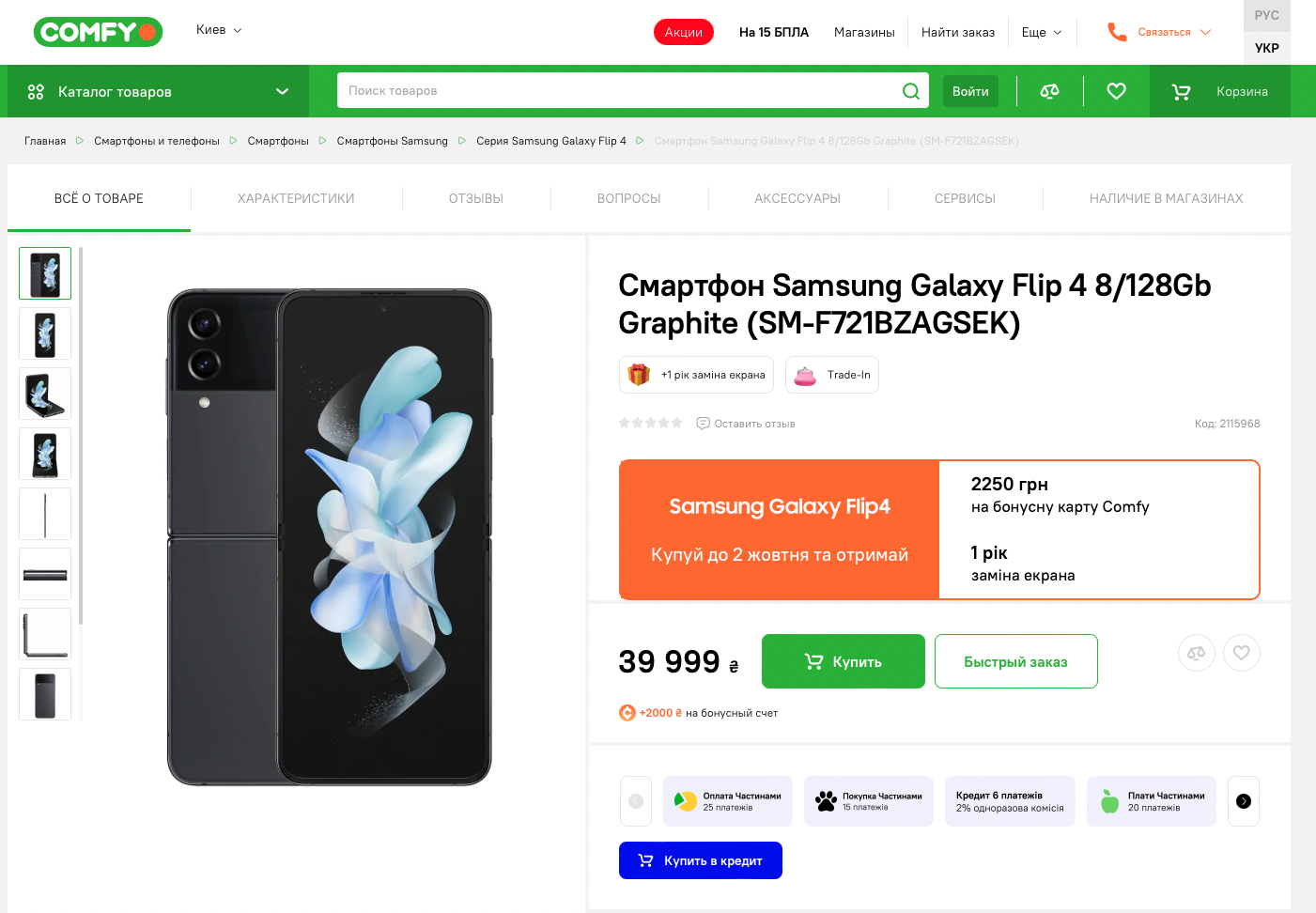Click the search magnifier icon
The image size is (1316, 913).
click(910, 91)
